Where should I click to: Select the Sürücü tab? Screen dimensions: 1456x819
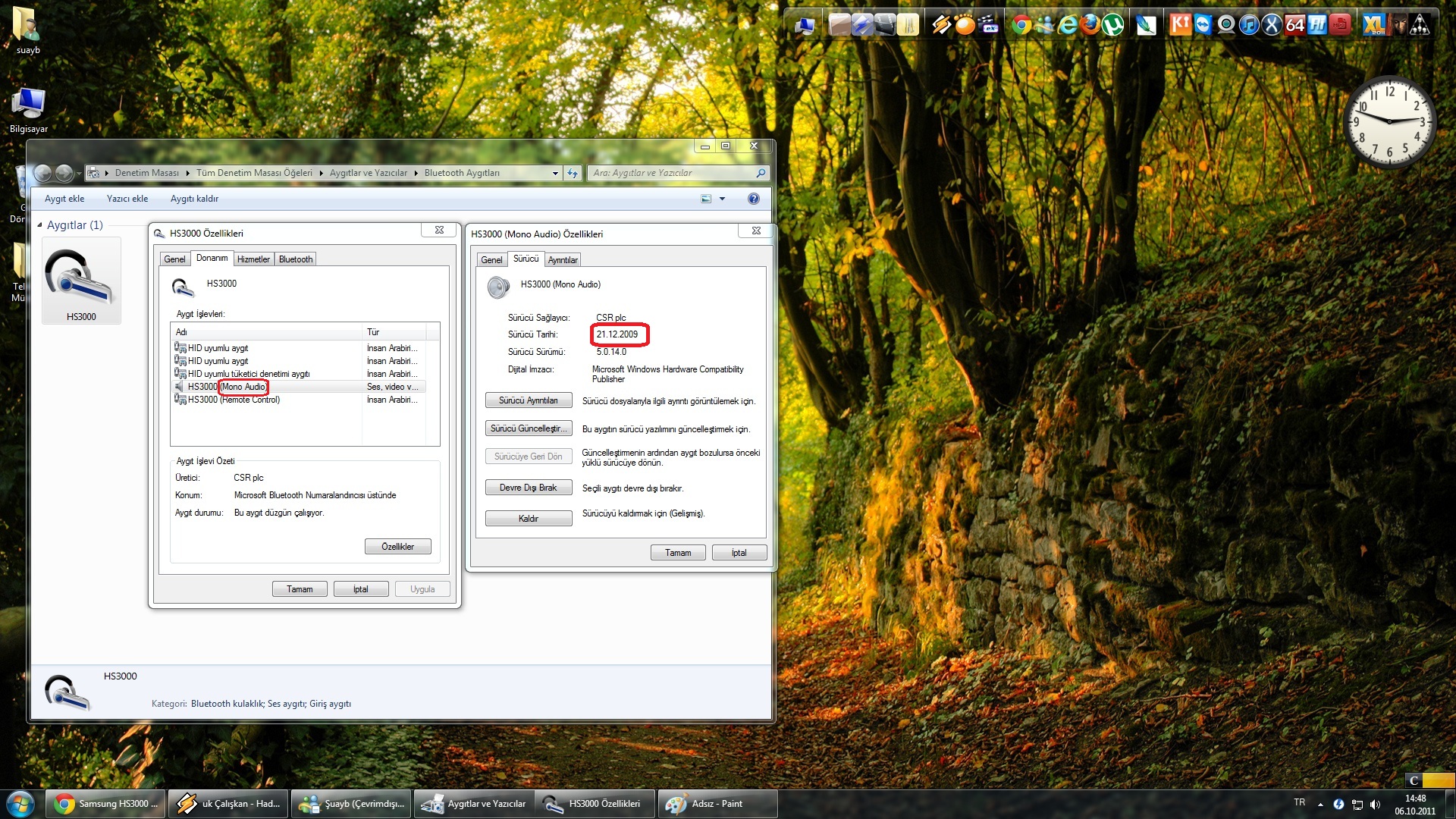pos(526,259)
